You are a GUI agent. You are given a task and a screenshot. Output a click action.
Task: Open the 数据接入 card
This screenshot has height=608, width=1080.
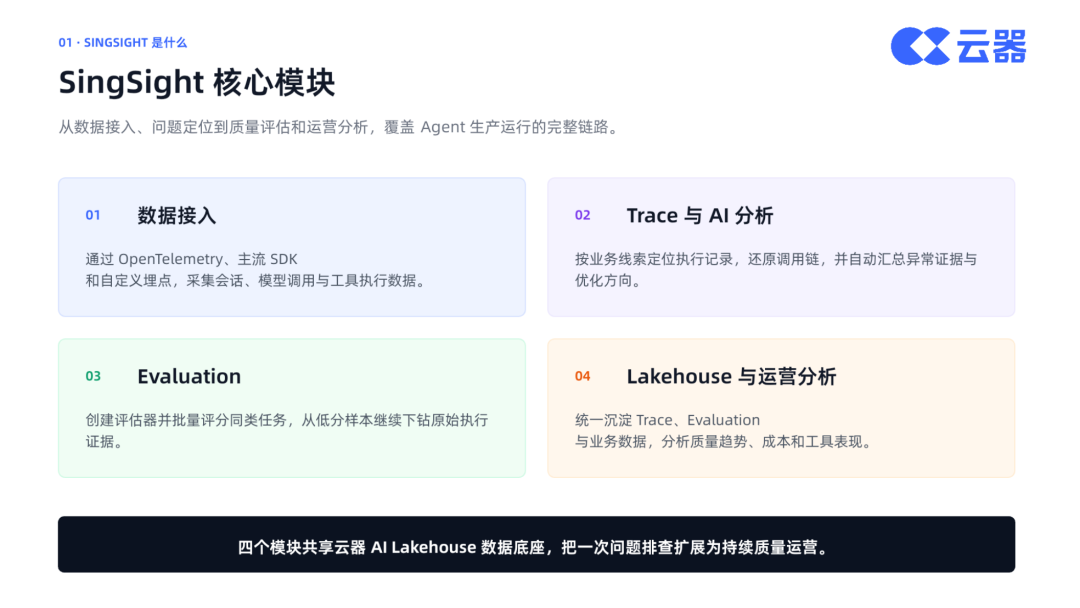click(292, 247)
